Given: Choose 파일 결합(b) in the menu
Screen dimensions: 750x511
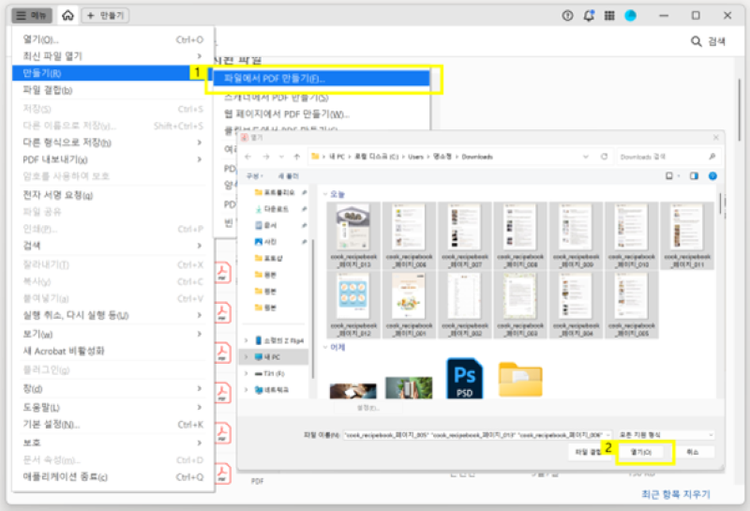Looking at the screenshot, I should pos(113,90).
